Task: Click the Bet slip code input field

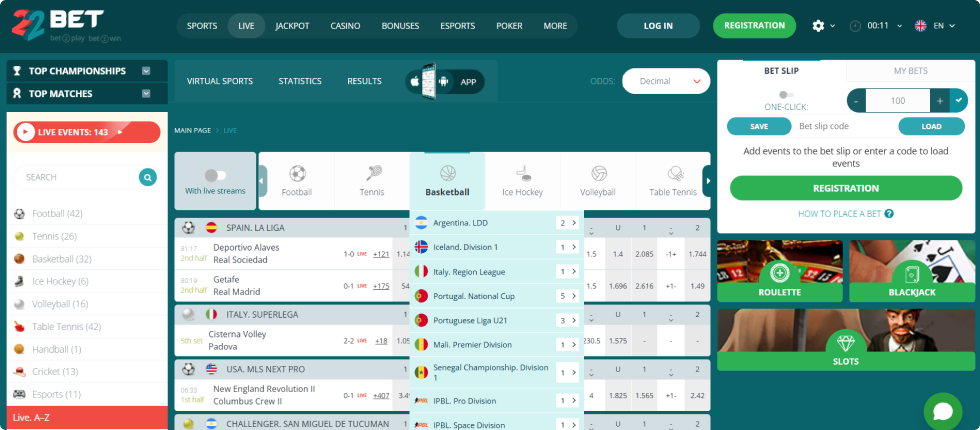Action: (844, 126)
